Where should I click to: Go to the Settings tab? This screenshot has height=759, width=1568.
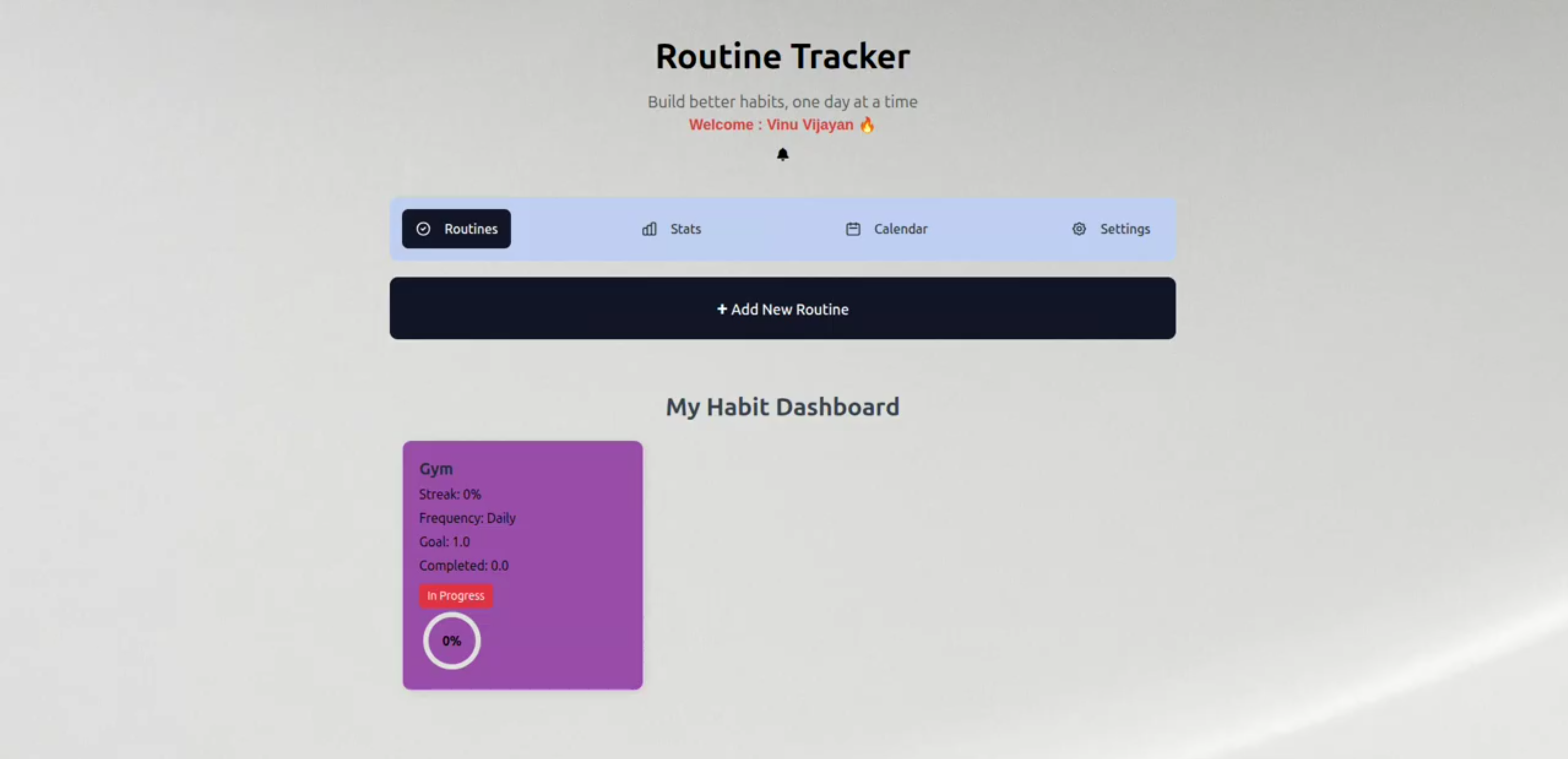pyautogui.click(x=1111, y=229)
